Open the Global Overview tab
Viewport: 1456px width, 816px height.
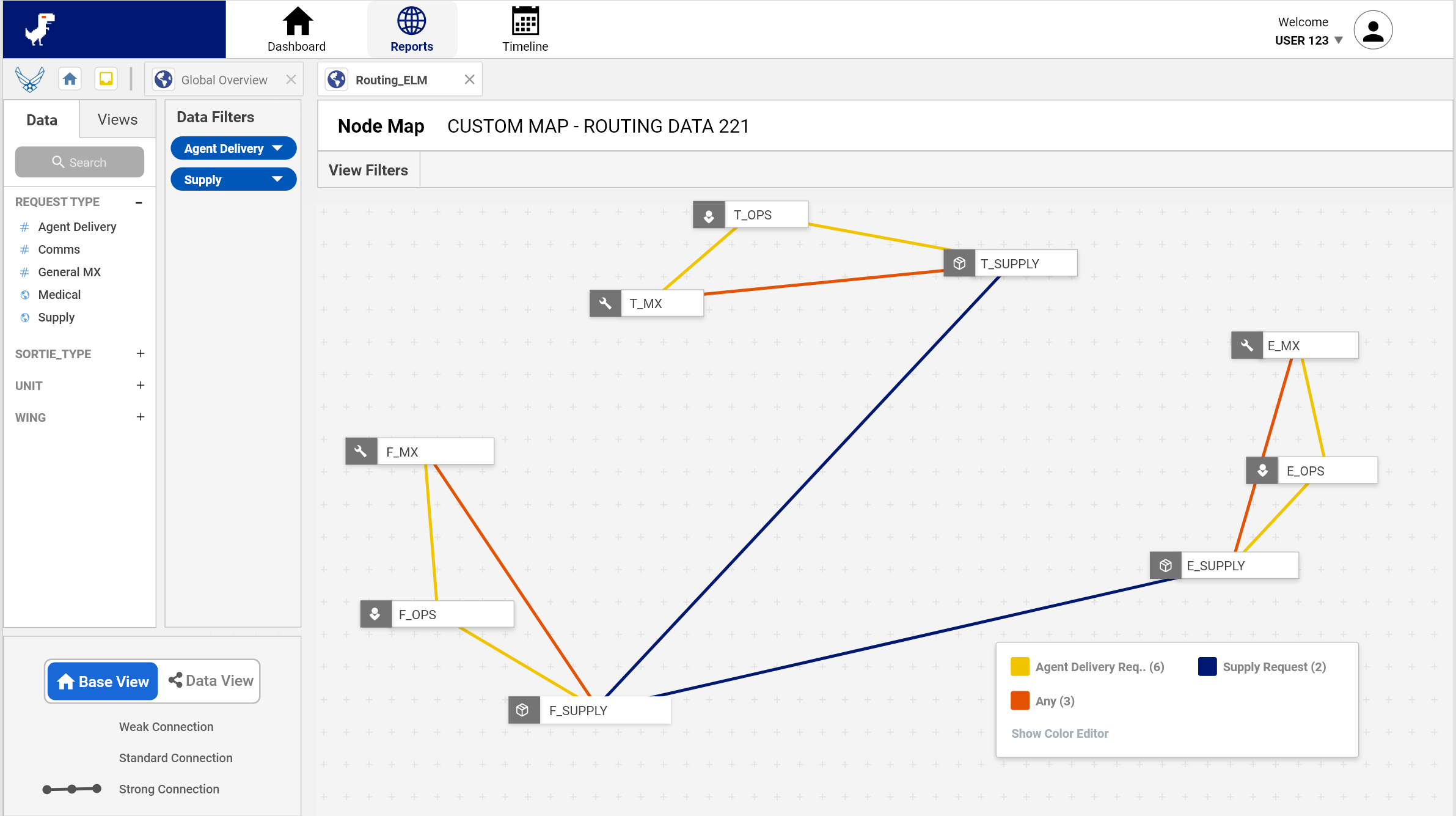pos(224,80)
